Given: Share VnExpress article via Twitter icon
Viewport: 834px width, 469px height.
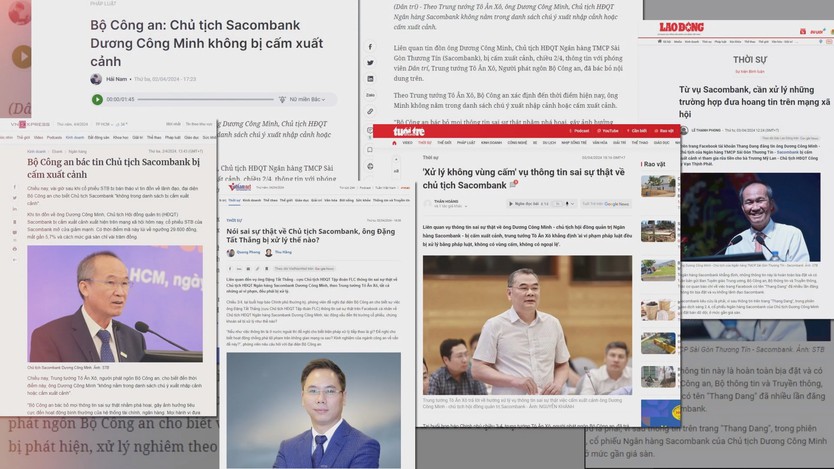Looking at the screenshot, I should 14,198.
